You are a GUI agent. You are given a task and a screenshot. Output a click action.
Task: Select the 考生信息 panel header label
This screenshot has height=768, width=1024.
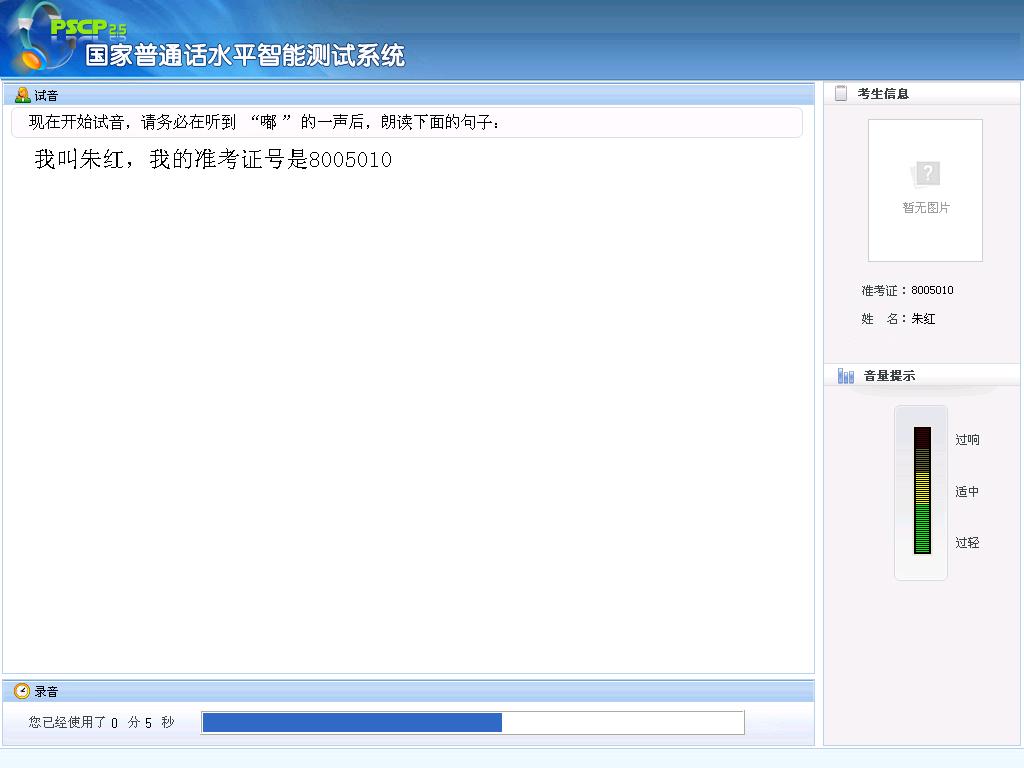pyautogui.click(x=883, y=94)
